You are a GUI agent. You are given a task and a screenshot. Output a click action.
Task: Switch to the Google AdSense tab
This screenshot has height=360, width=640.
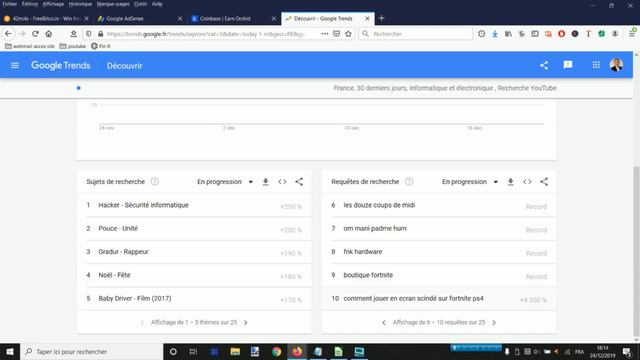[139, 19]
